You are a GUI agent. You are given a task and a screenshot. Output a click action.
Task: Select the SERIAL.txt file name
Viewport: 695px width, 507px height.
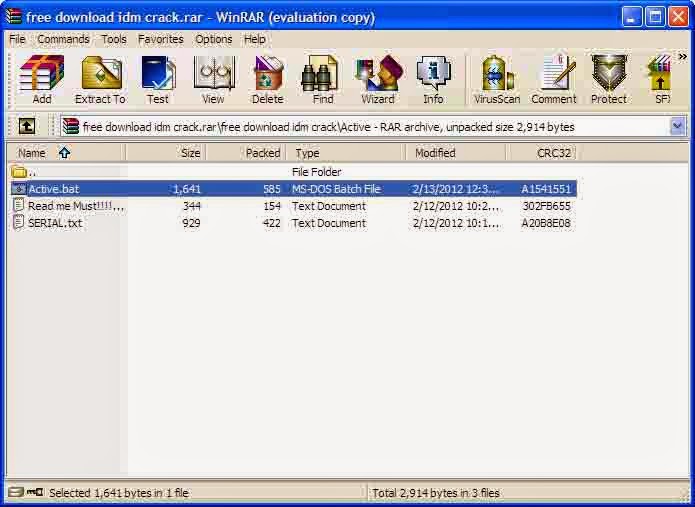[x=55, y=223]
